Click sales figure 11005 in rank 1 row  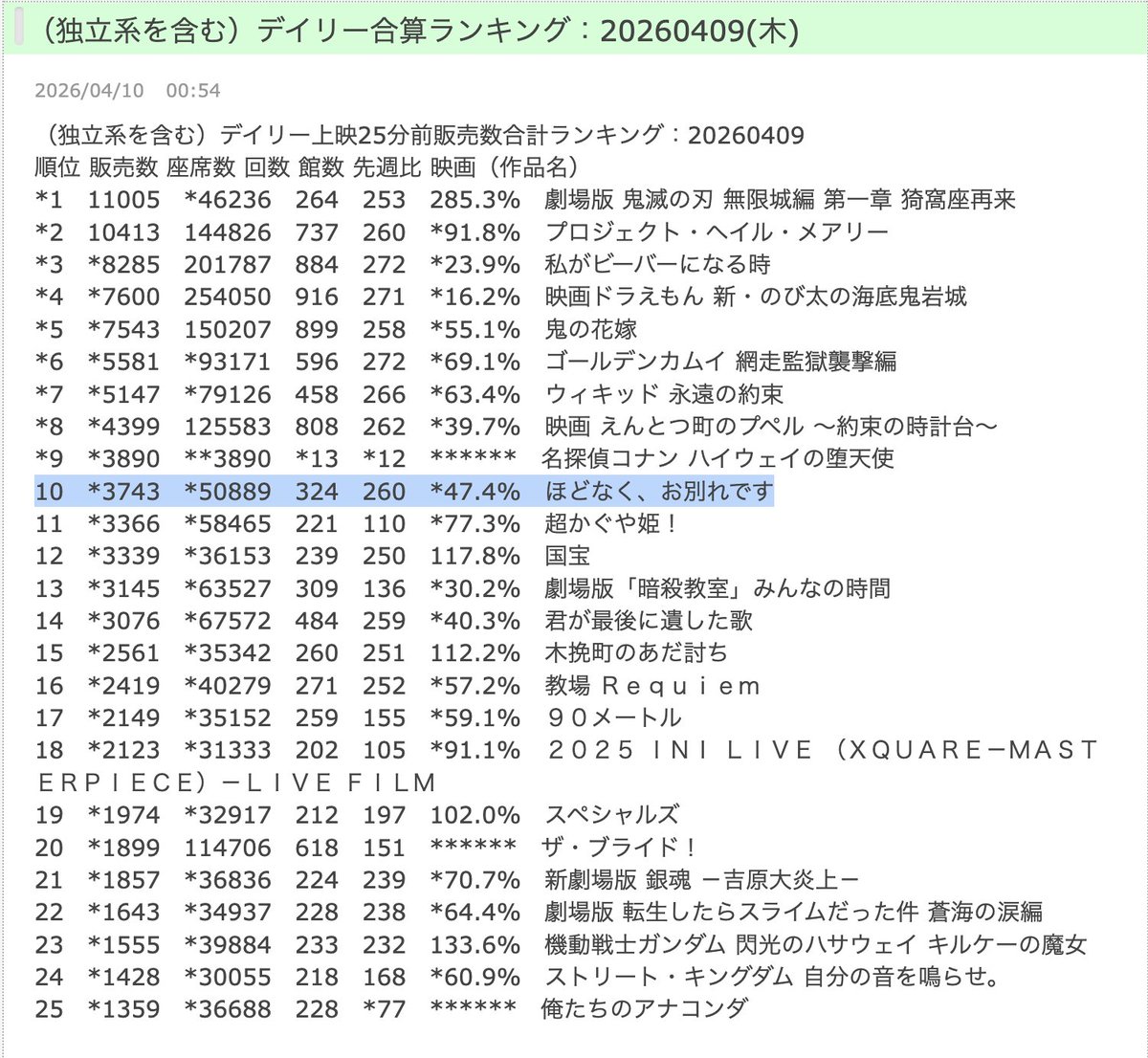pos(124,201)
